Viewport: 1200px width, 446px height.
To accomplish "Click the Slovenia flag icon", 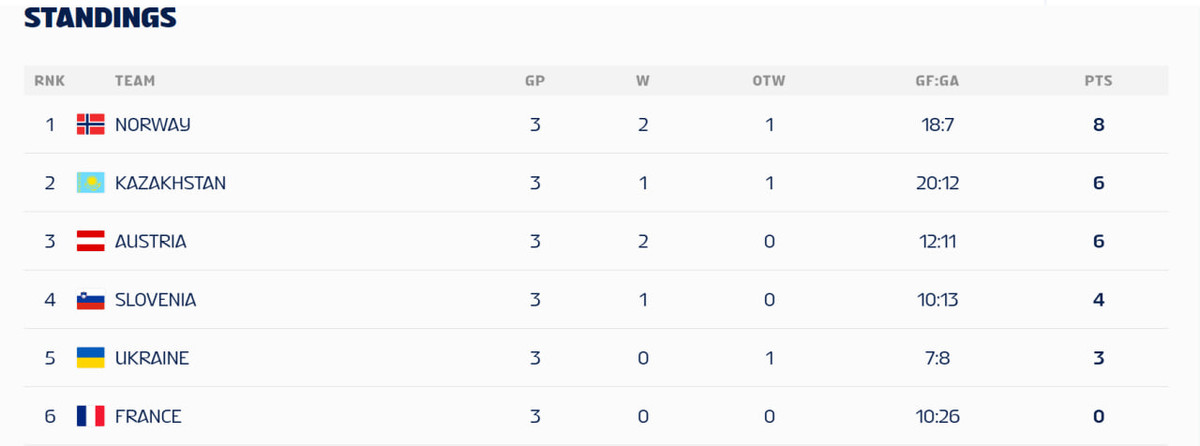I will pos(90,300).
